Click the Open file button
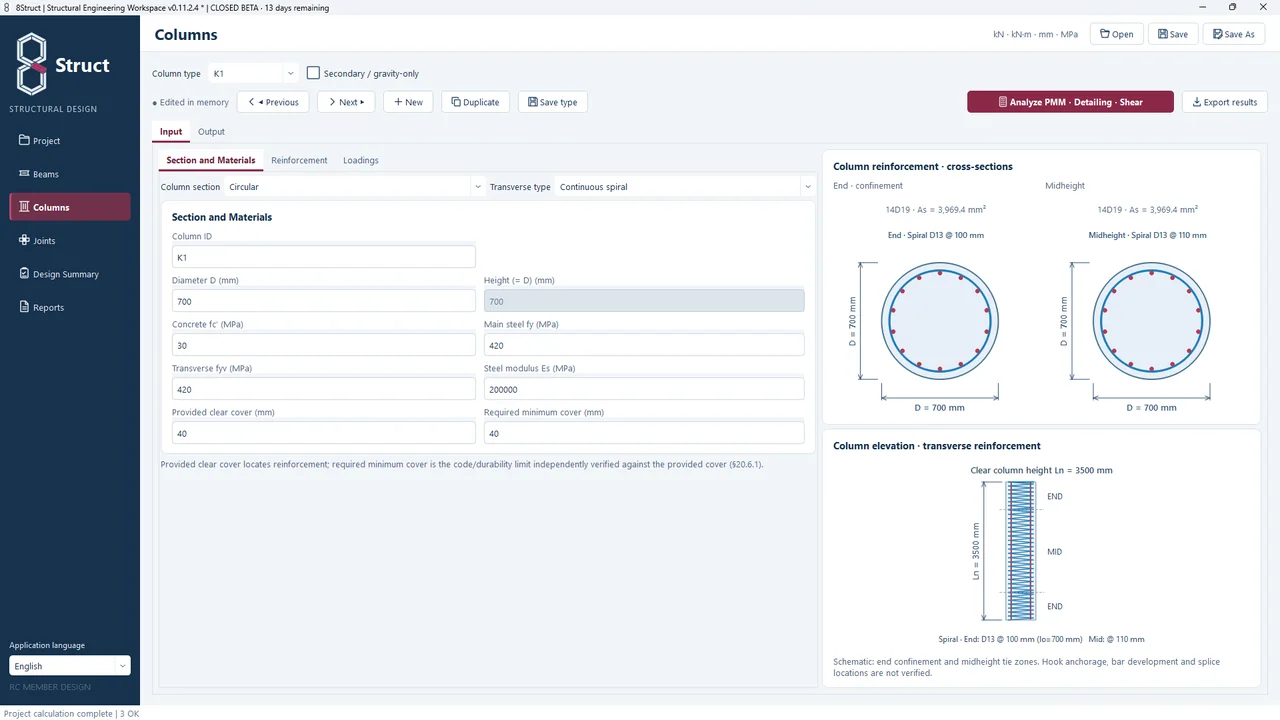Viewport: 1280px width, 720px height. point(1116,34)
